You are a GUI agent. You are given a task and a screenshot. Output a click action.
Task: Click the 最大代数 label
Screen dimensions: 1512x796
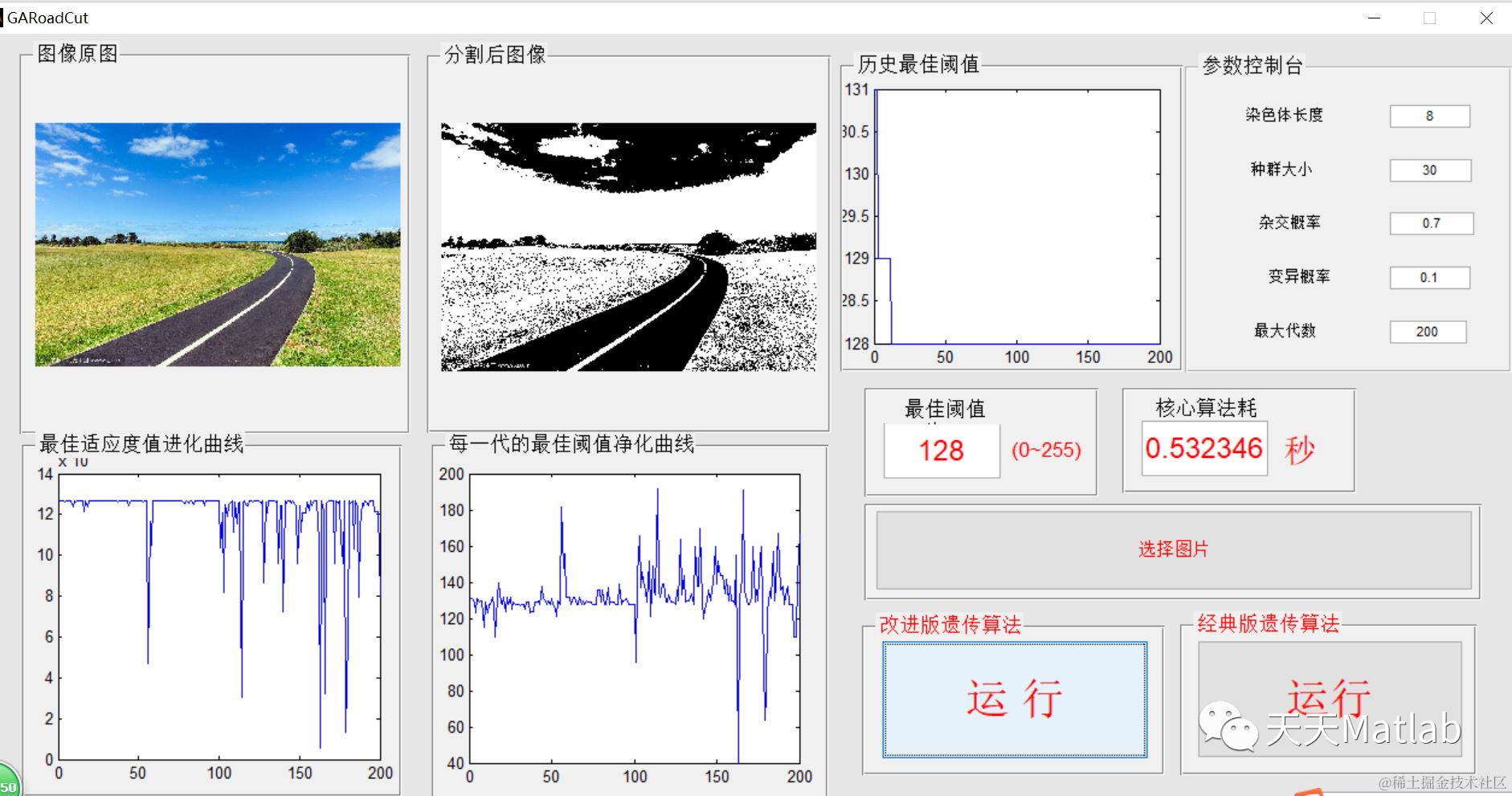point(1285,330)
